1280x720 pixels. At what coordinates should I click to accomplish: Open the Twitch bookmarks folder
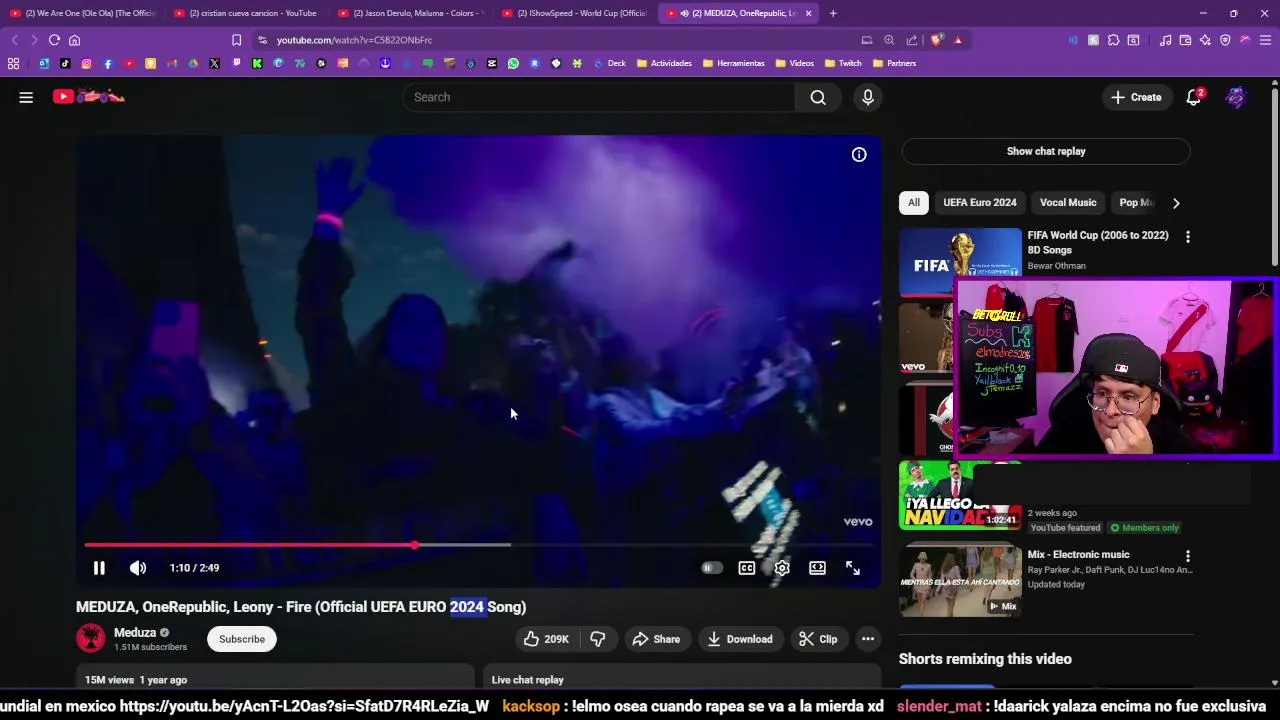[x=843, y=63]
